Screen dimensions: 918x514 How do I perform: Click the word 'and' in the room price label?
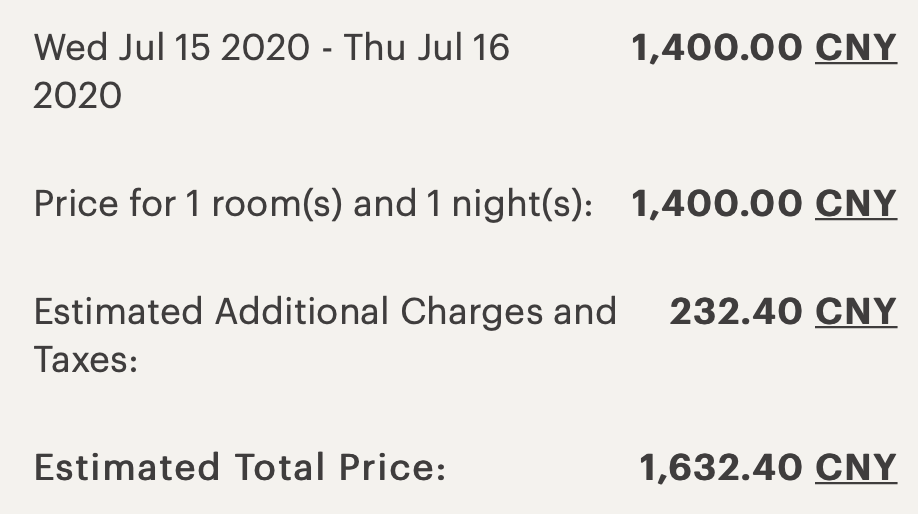click(385, 204)
